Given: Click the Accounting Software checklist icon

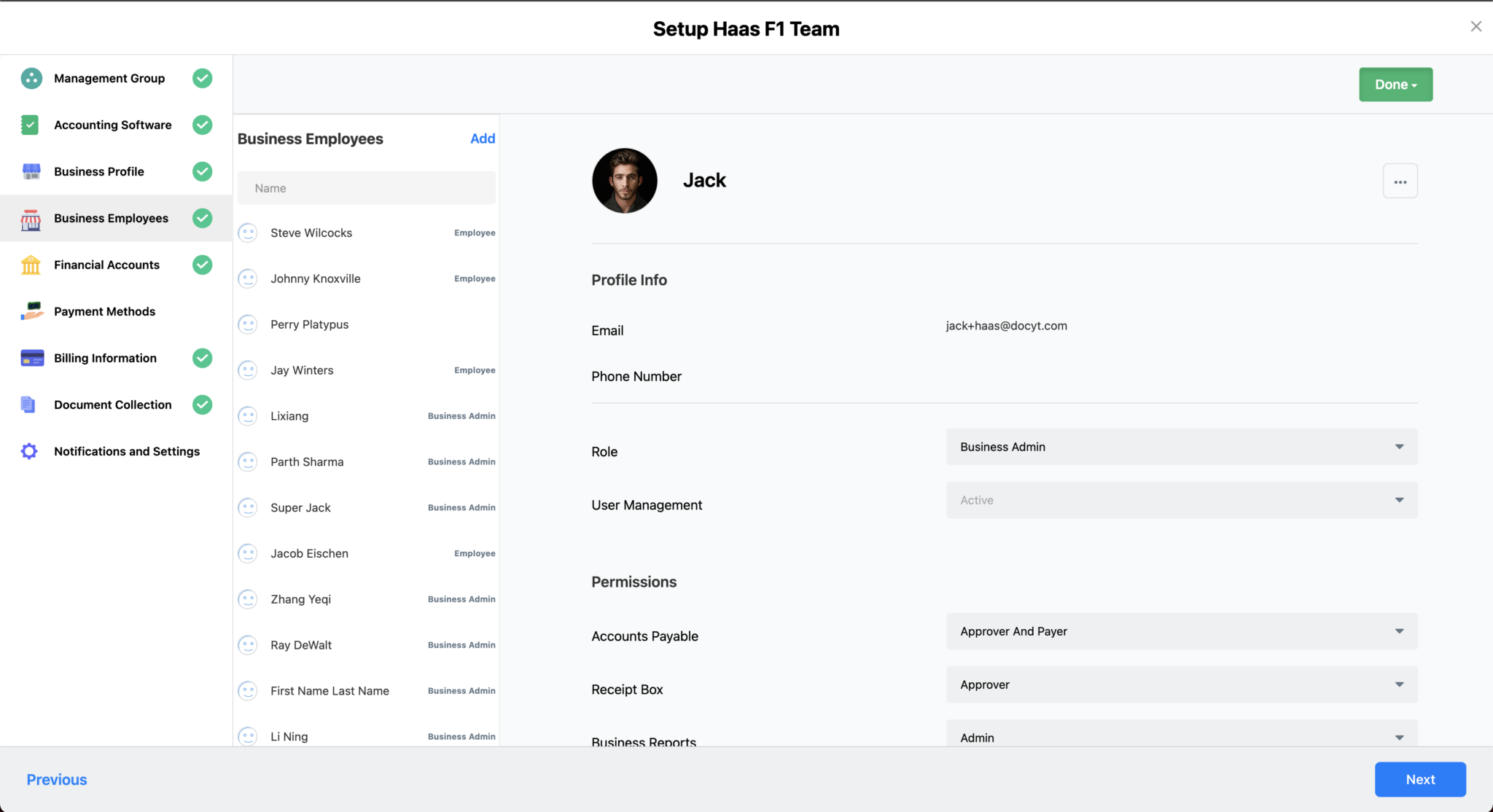Looking at the screenshot, I should (x=30, y=125).
